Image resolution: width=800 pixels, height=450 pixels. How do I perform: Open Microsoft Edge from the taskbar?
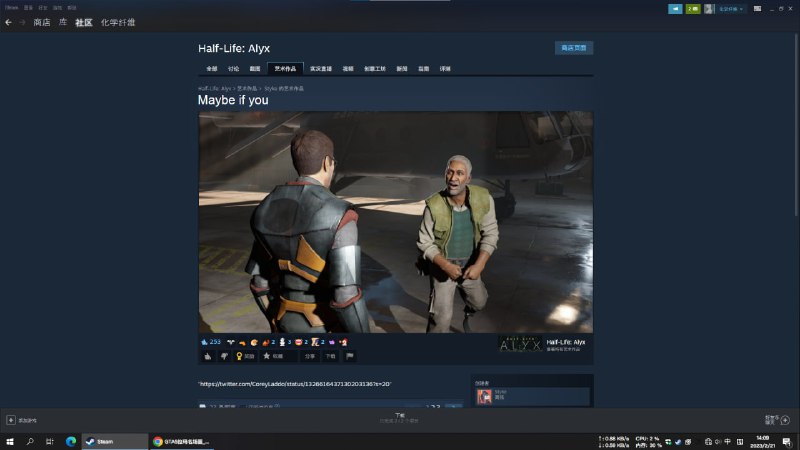click(x=71, y=441)
